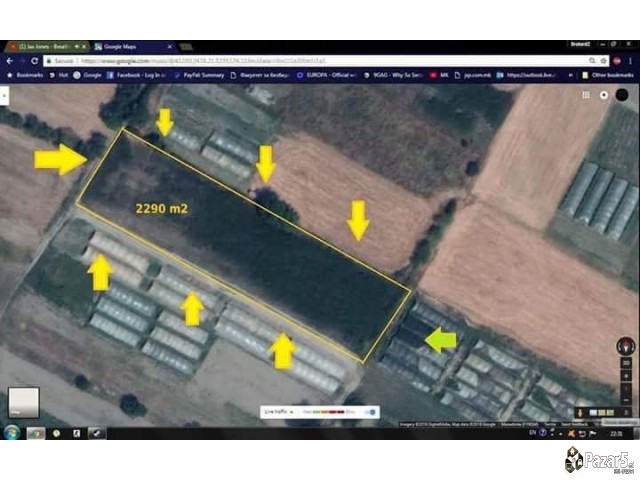This screenshot has height=480, width=640.
Task: Switch to the Google Maps tab
Action: point(128,46)
